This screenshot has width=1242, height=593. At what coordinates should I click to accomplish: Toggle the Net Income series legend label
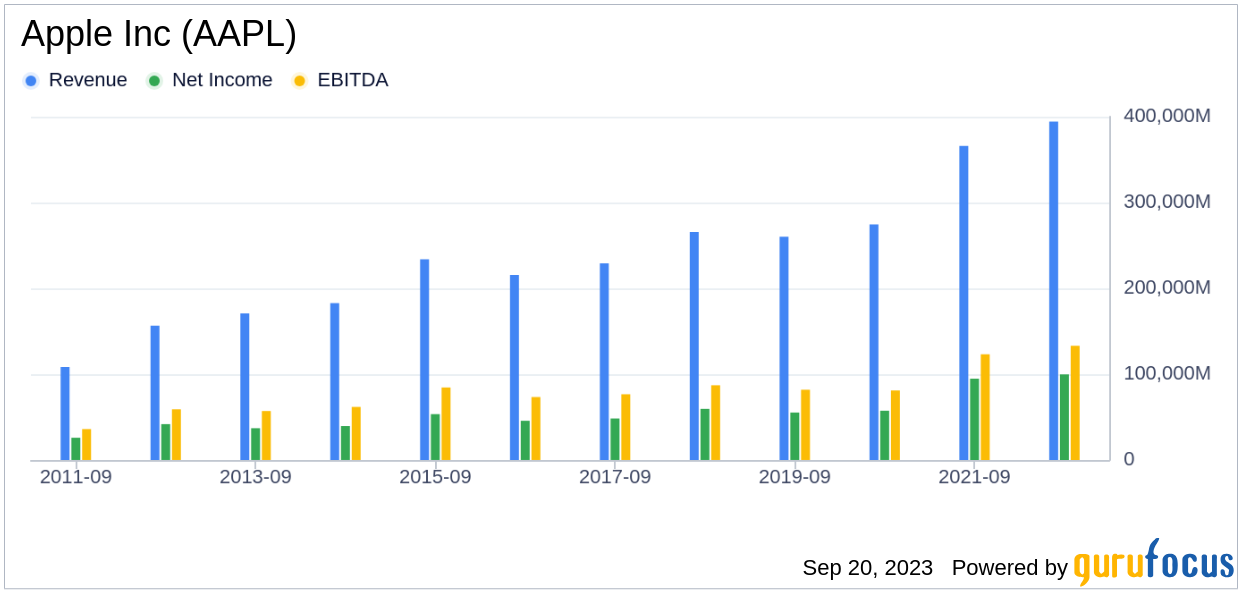222,80
